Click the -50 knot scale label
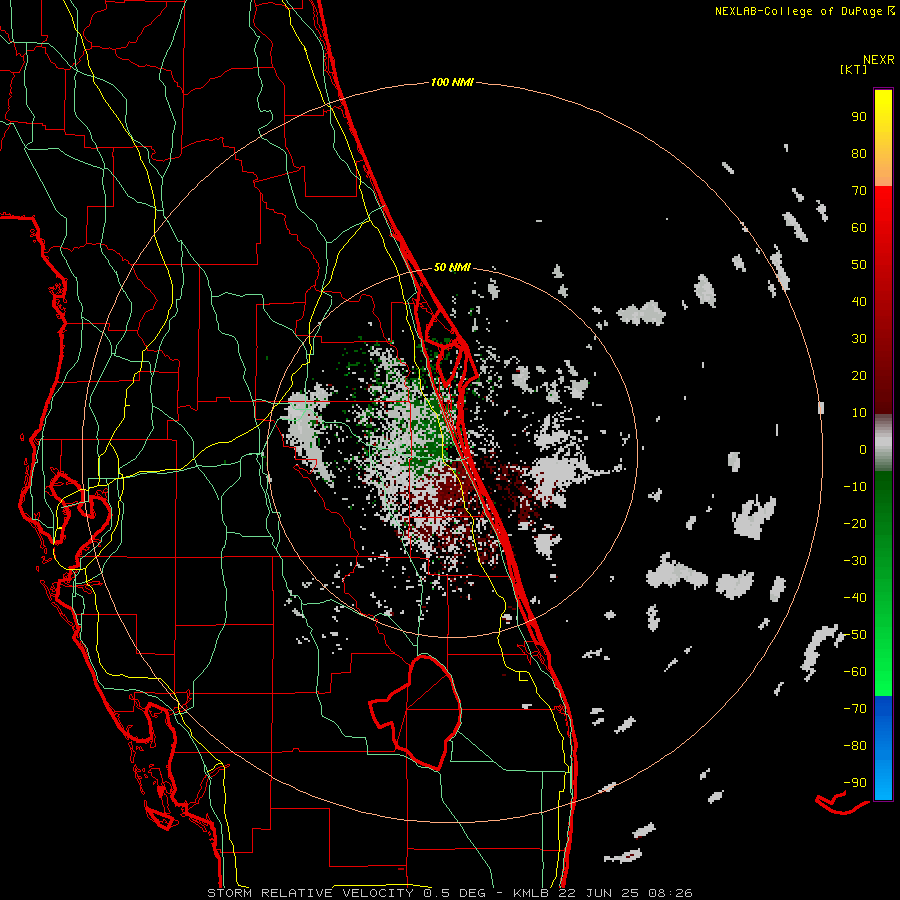Screen dimensions: 900x900 tap(855, 635)
